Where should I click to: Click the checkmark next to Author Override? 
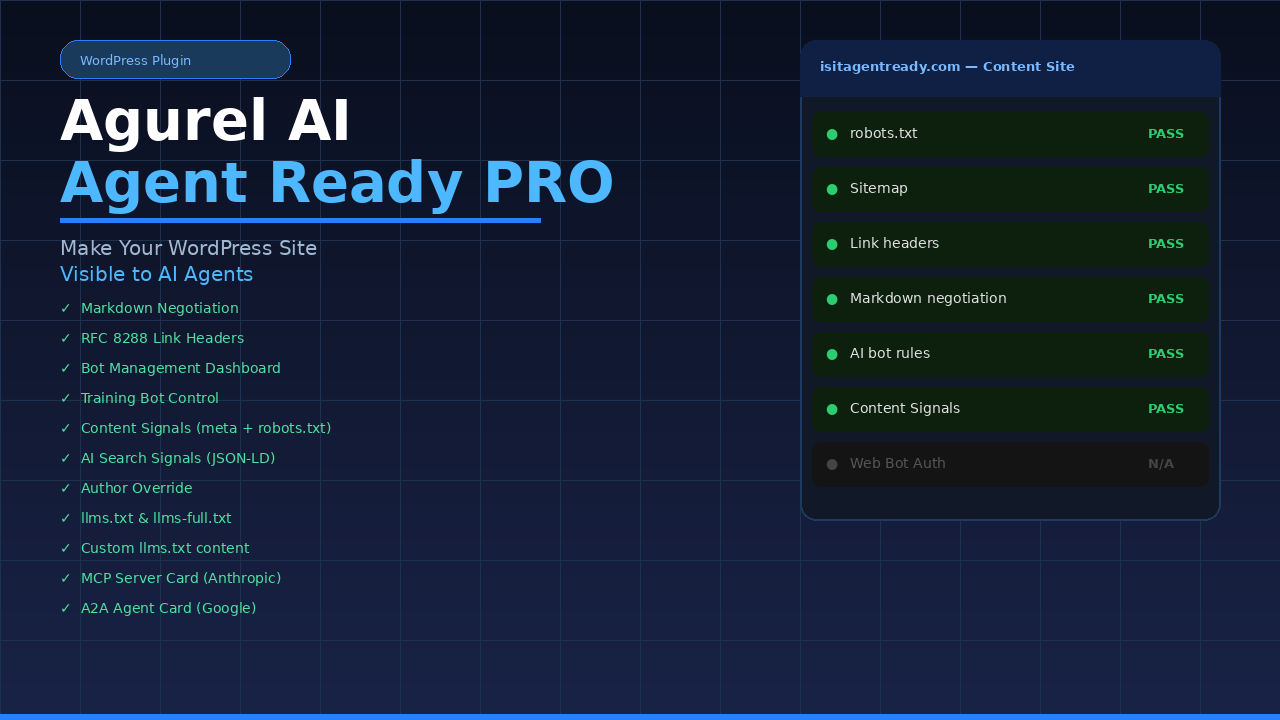[66, 488]
